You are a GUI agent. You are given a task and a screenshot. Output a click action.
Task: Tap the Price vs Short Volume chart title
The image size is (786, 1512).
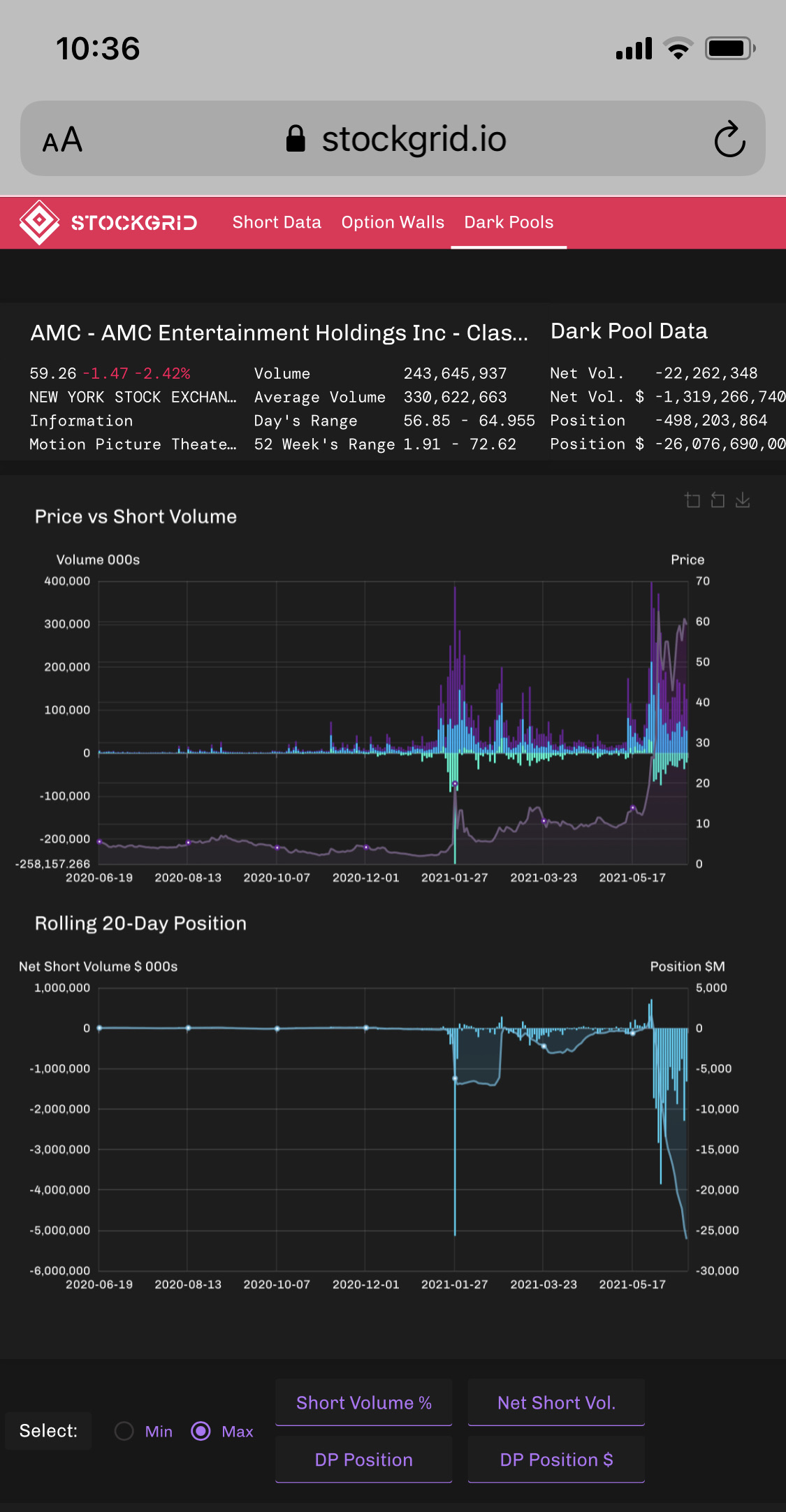[x=136, y=516]
